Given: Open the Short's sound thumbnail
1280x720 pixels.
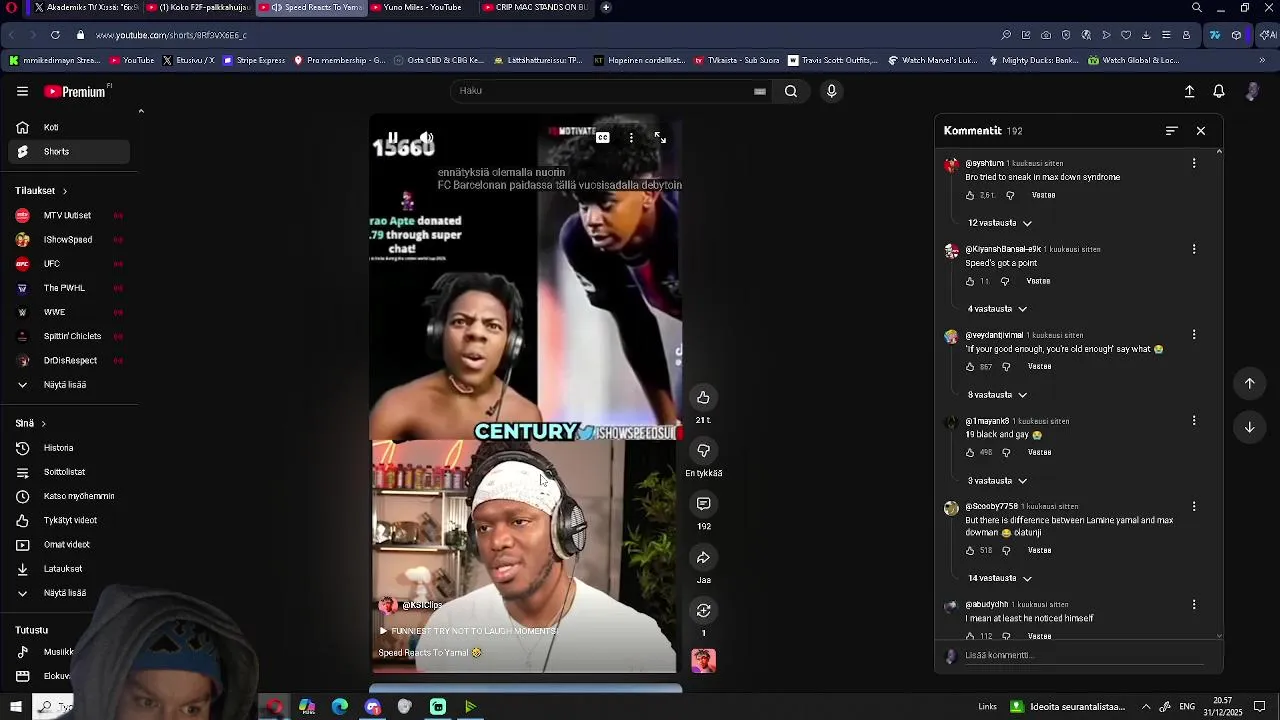Looking at the screenshot, I should coord(703,661).
